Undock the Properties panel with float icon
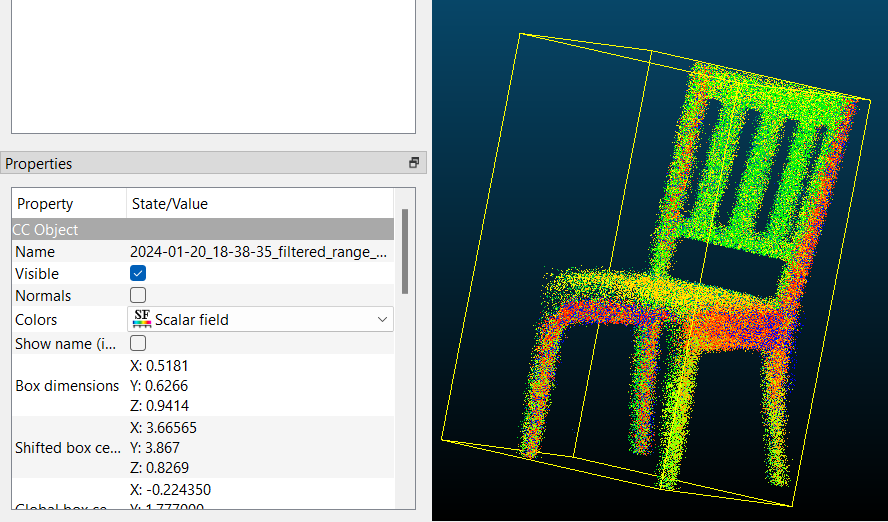888x522 pixels. [x=413, y=163]
